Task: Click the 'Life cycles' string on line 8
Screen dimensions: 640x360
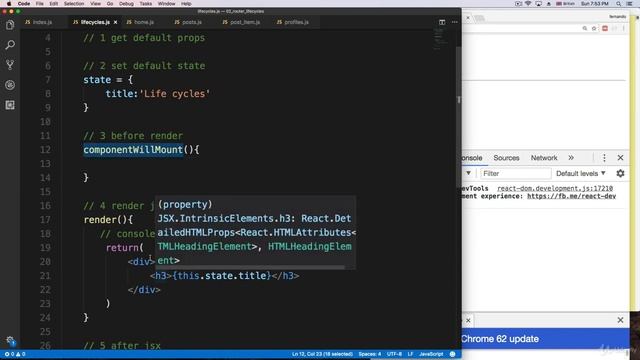Action: [175, 94]
